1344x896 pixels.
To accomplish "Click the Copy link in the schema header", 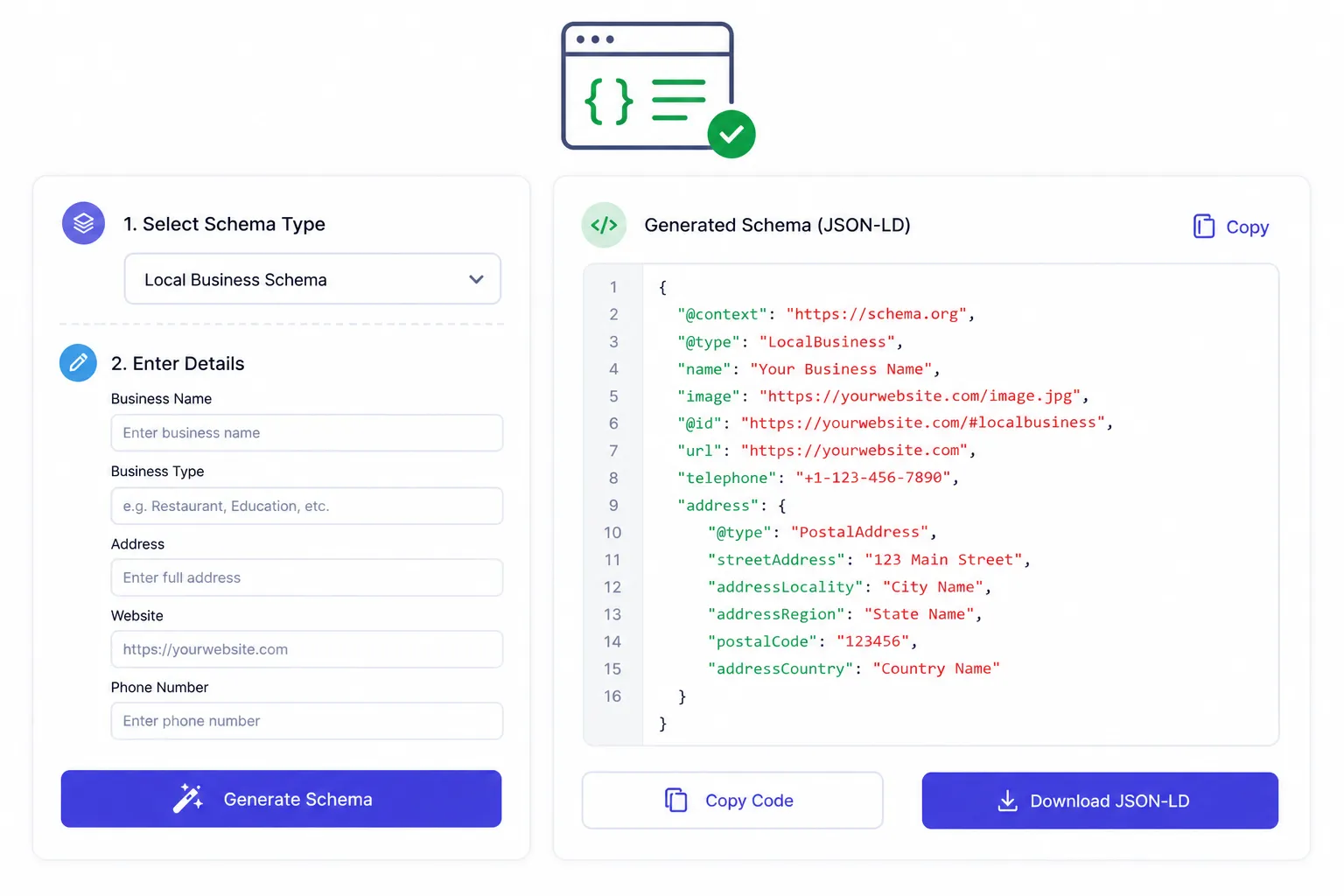I will coord(1231,227).
